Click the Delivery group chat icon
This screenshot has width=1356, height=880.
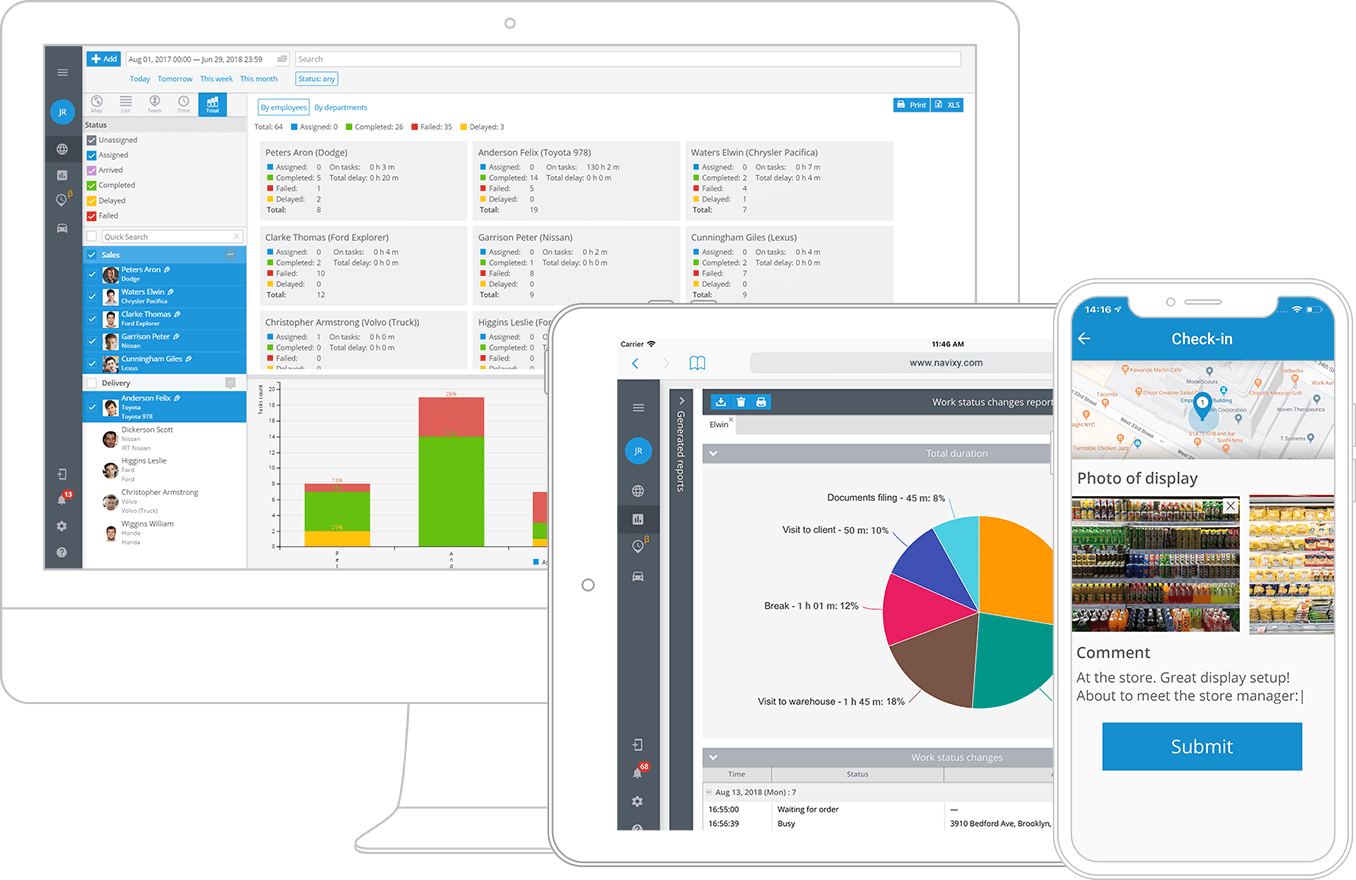coord(230,383)
